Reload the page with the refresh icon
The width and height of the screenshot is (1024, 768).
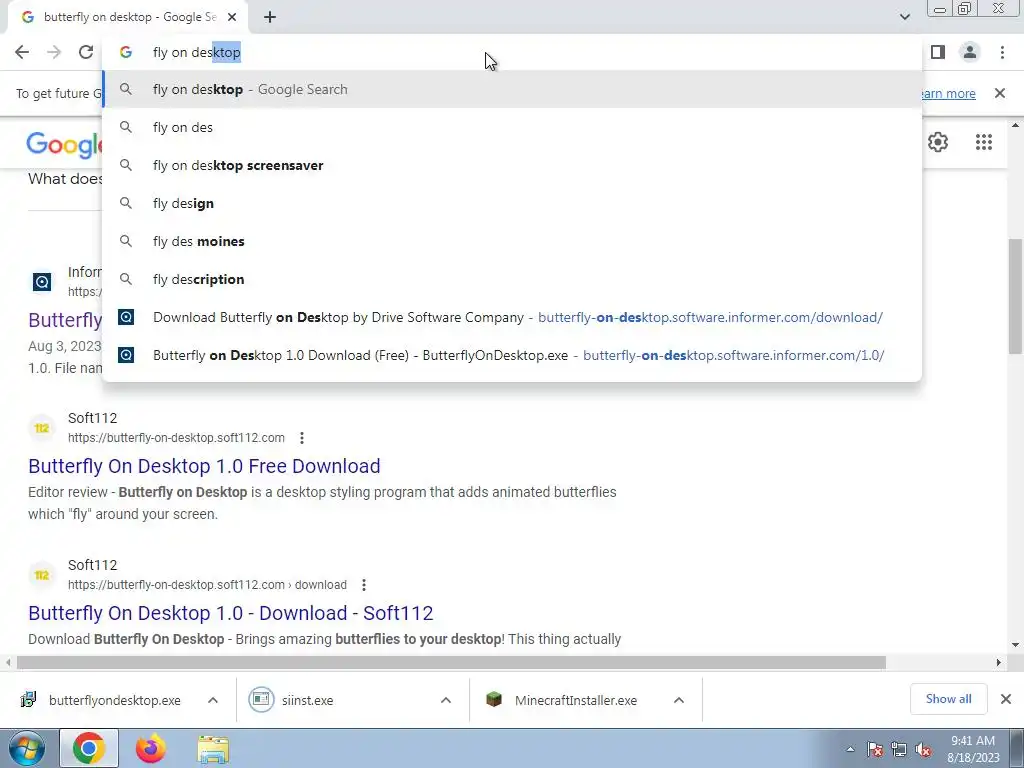click(x=86, y=52)
